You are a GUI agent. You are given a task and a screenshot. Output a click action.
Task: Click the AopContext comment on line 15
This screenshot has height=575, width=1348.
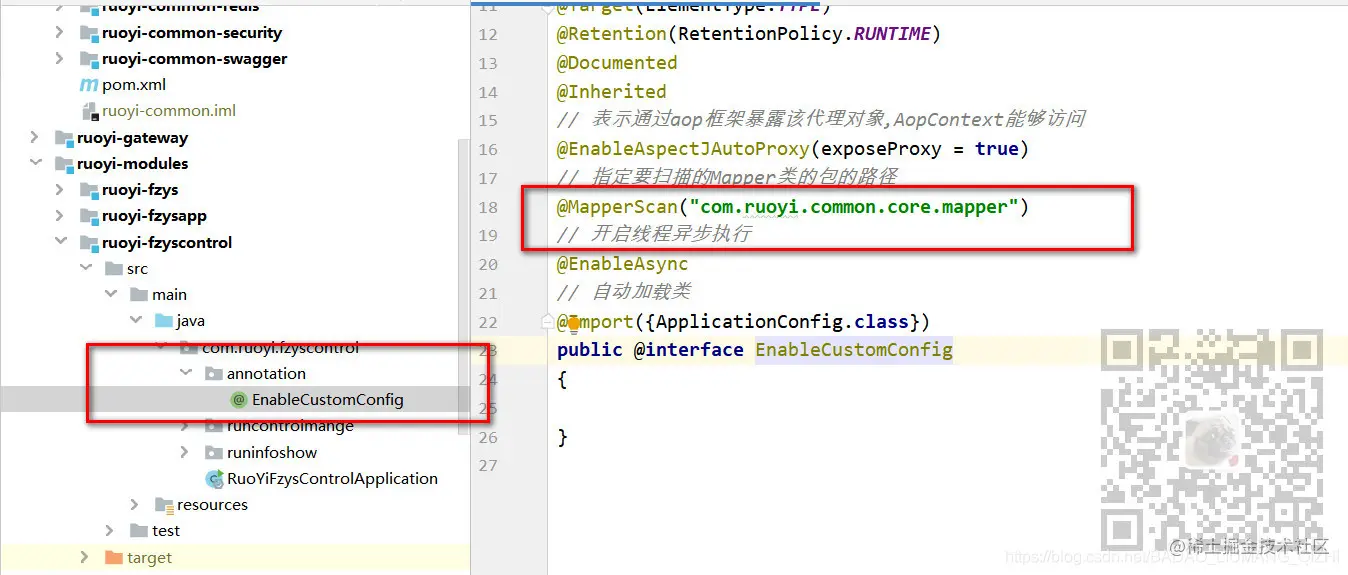pos(822,120)
